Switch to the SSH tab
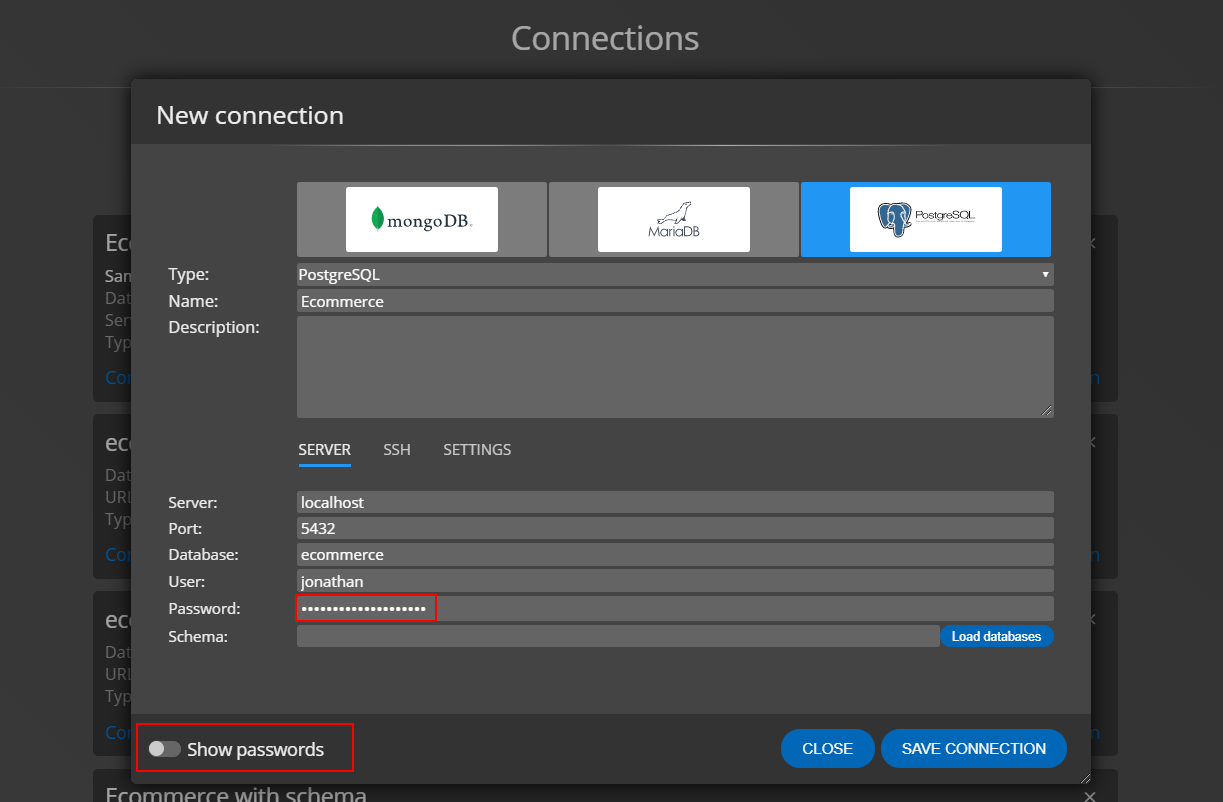Screen dimensions: 1223x802 [397, 450]
